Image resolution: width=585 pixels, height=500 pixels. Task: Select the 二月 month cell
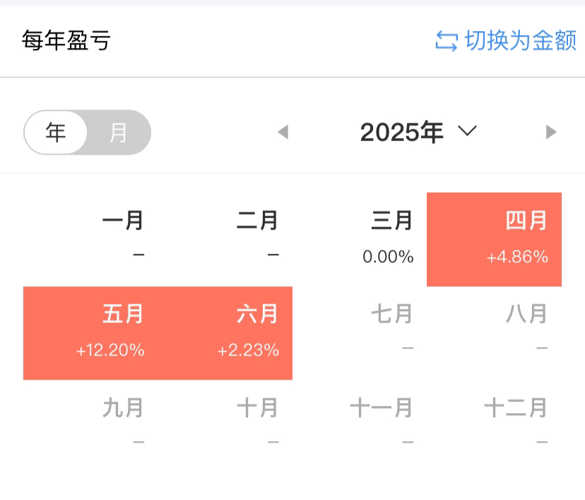click(225, 240)
